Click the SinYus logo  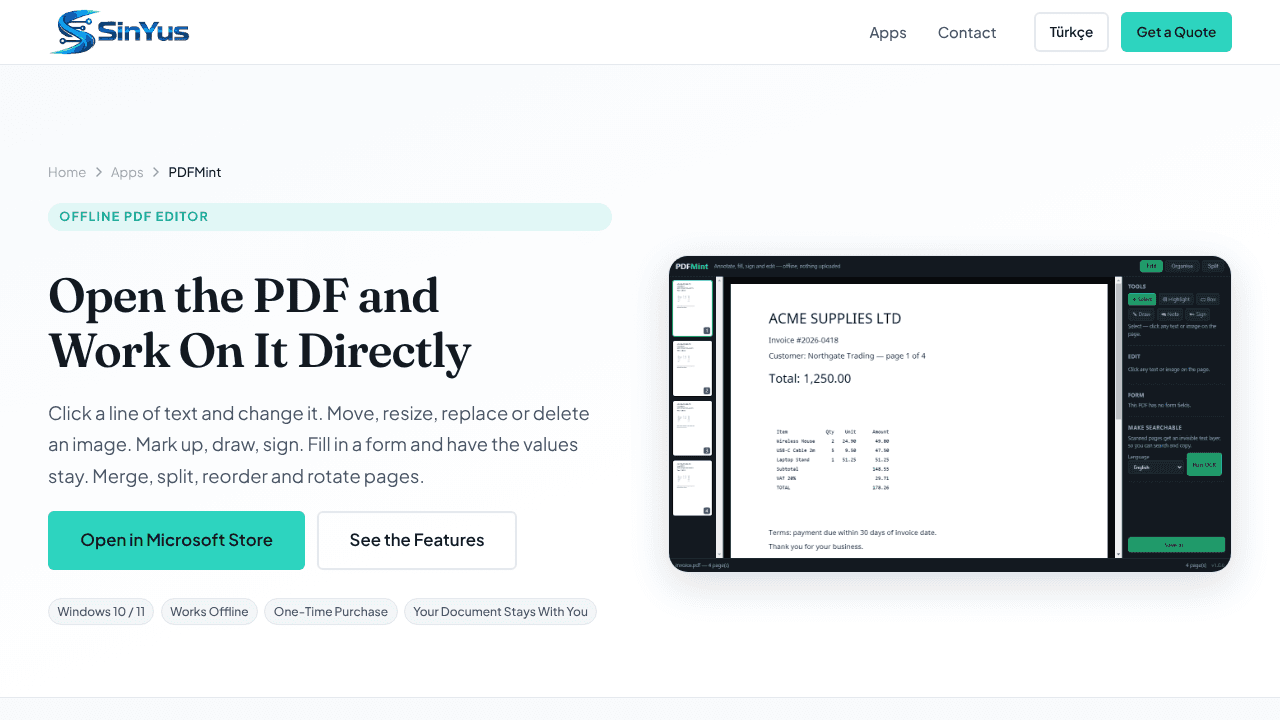coord(119,32)
